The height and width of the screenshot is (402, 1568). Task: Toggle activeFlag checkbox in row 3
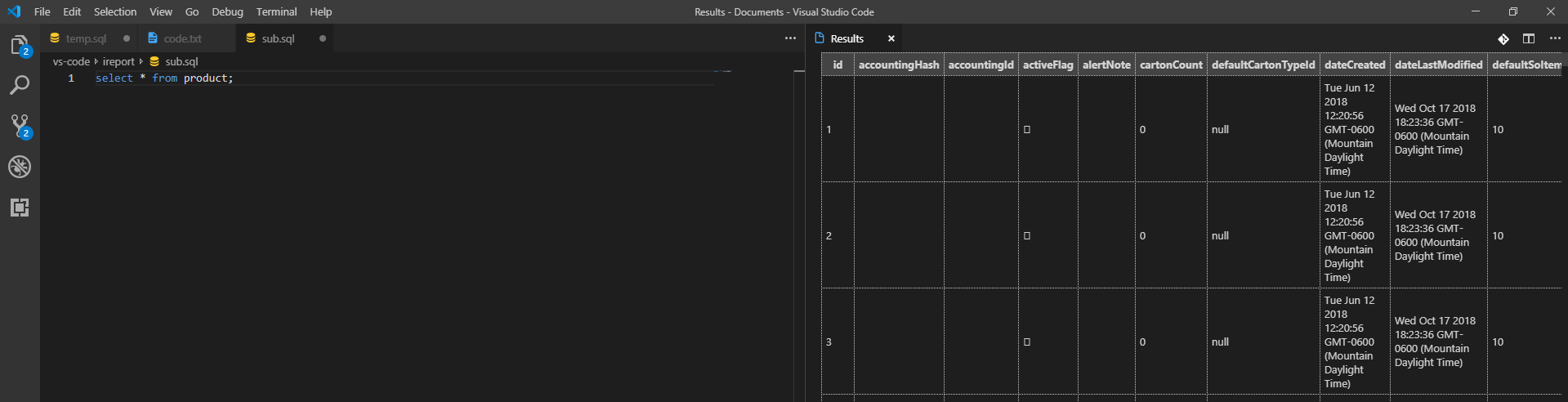pos(1027,342)
